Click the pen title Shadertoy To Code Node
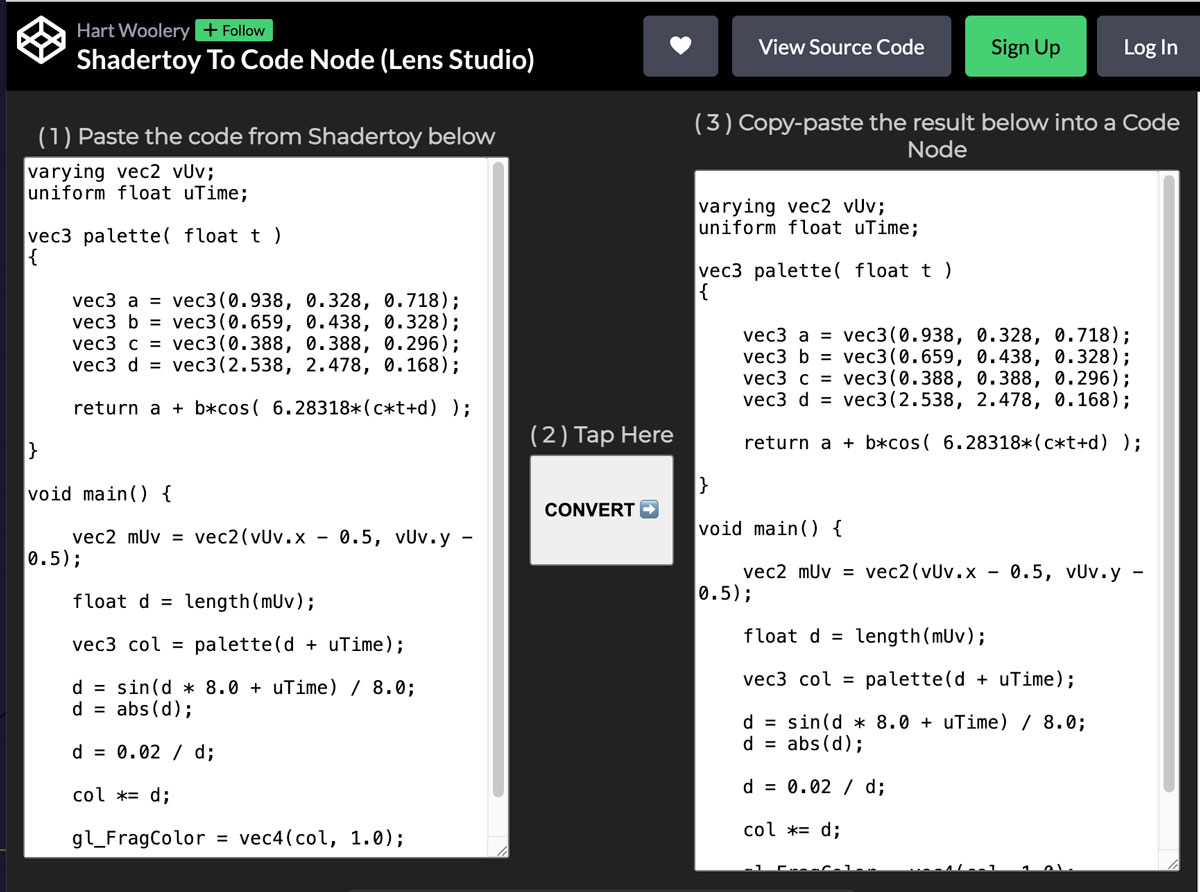Image resolution: width=1200 pixels, height=892 pixels. [306, 59]
